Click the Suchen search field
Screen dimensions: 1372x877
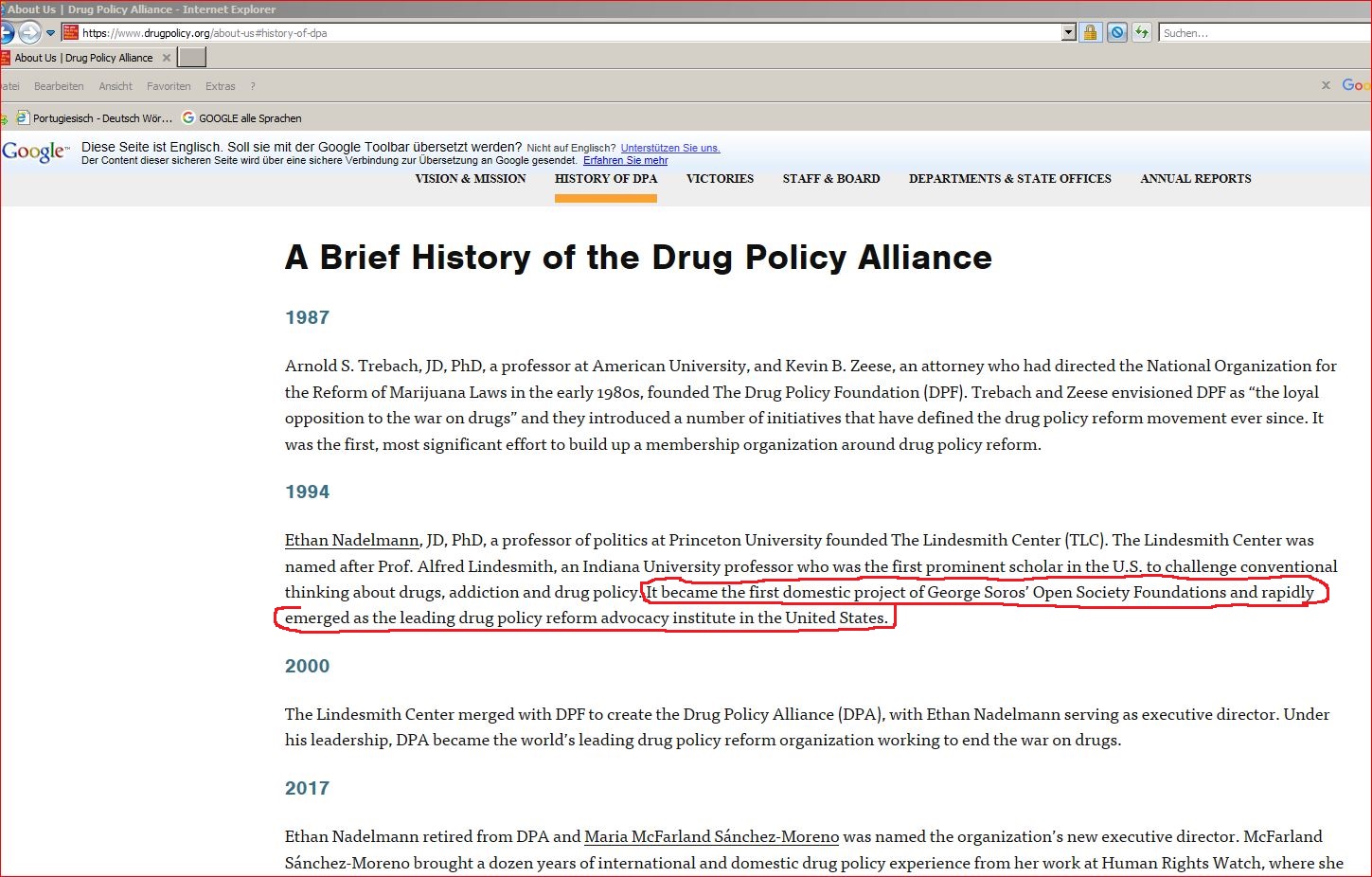[1265, 33]
